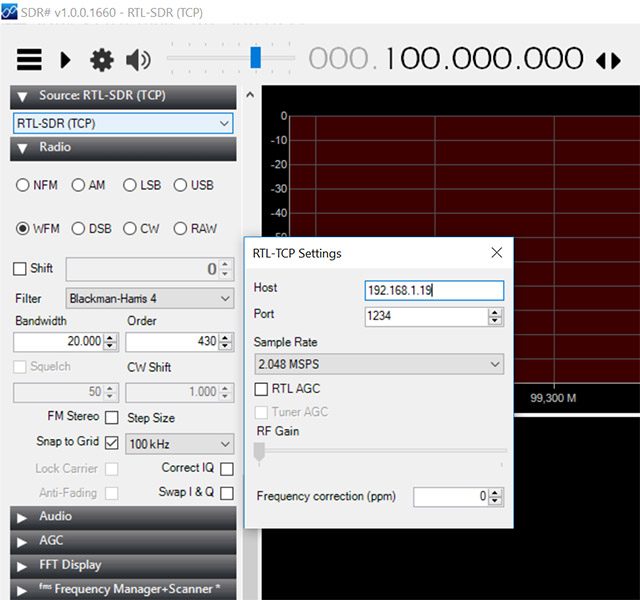Viewport: 640px width, 600px height.
Task: Select AM mode
Action: coord(88,185)
